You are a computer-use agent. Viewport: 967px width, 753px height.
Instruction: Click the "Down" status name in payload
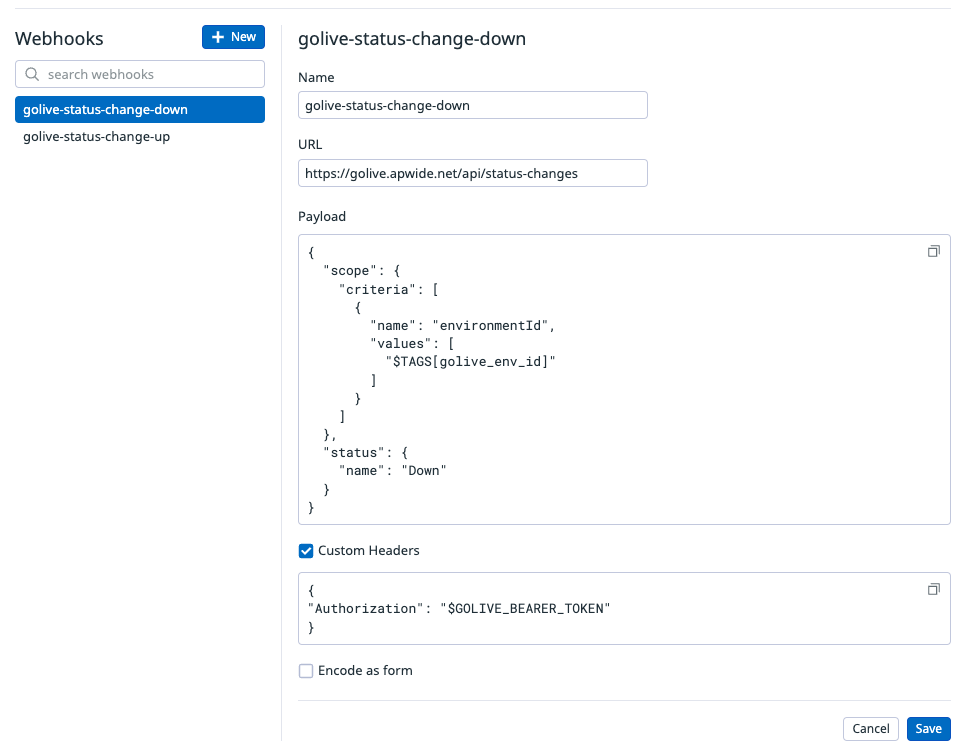click(x=424, y=470)
